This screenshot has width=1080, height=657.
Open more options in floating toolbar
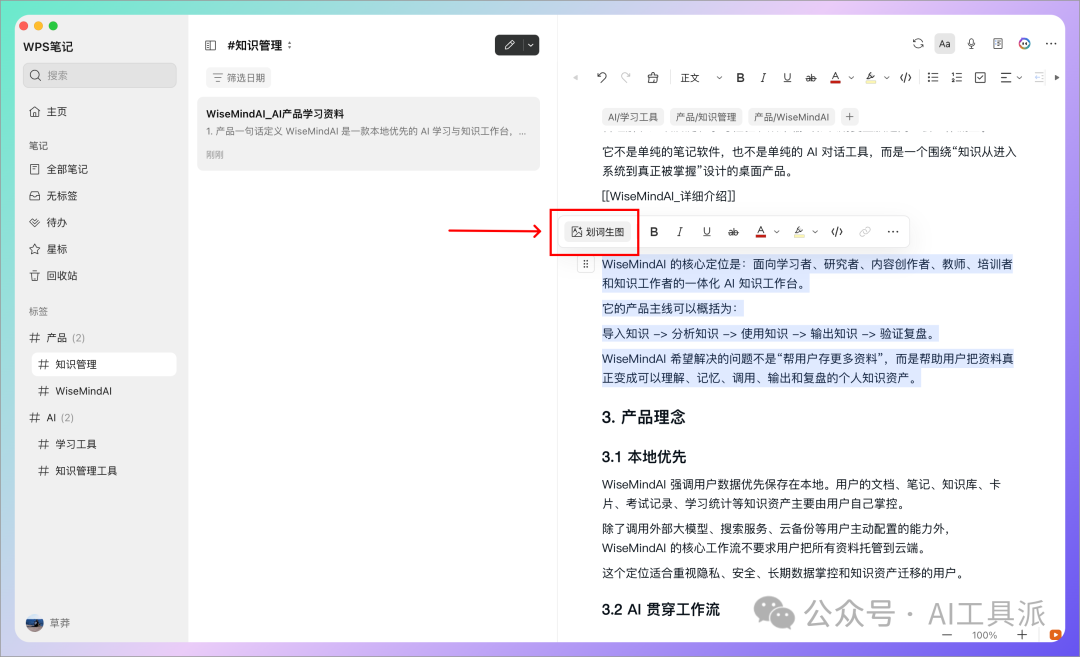coord(893,232)
